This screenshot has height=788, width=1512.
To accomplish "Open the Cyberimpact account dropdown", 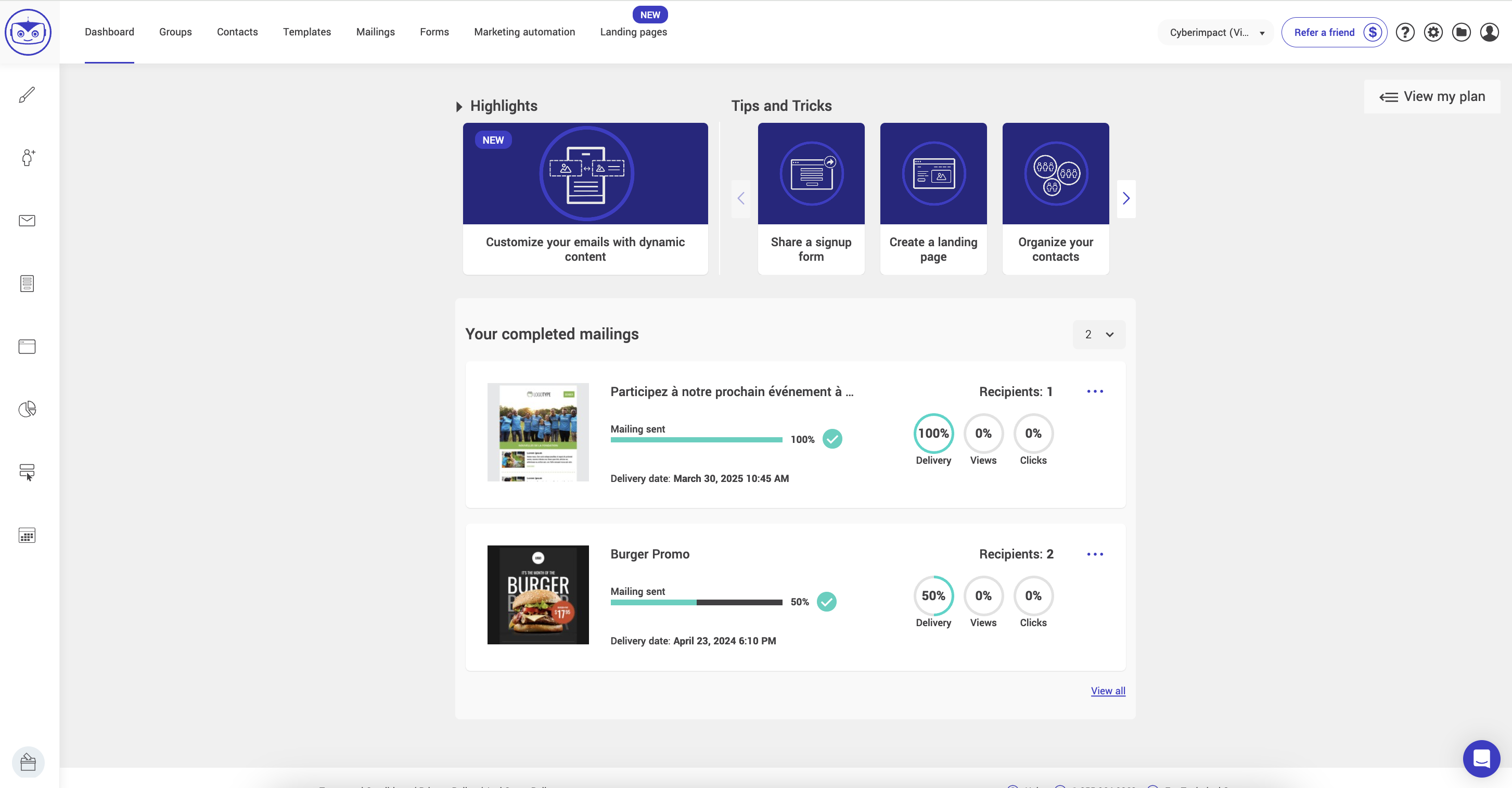I will coord(1215,32).
